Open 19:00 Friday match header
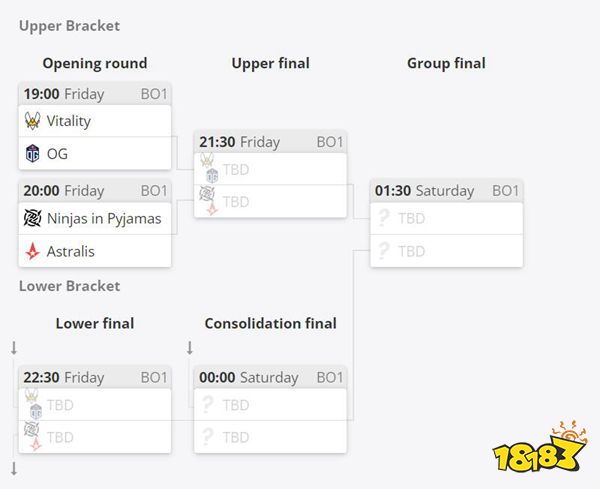This screenshot has width=600, height=489. tap(95, 94)
